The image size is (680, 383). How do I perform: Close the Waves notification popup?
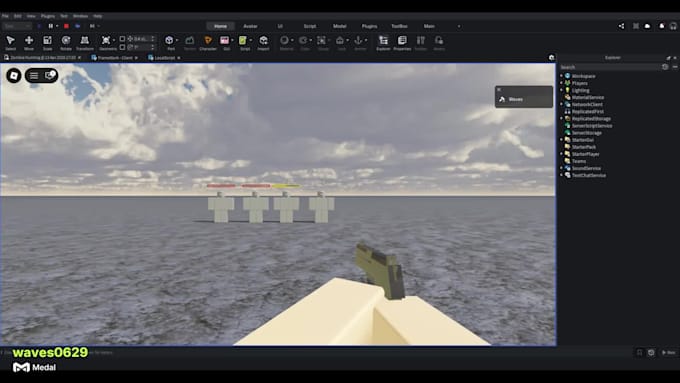pyautogui.click(x=499, y=89)
